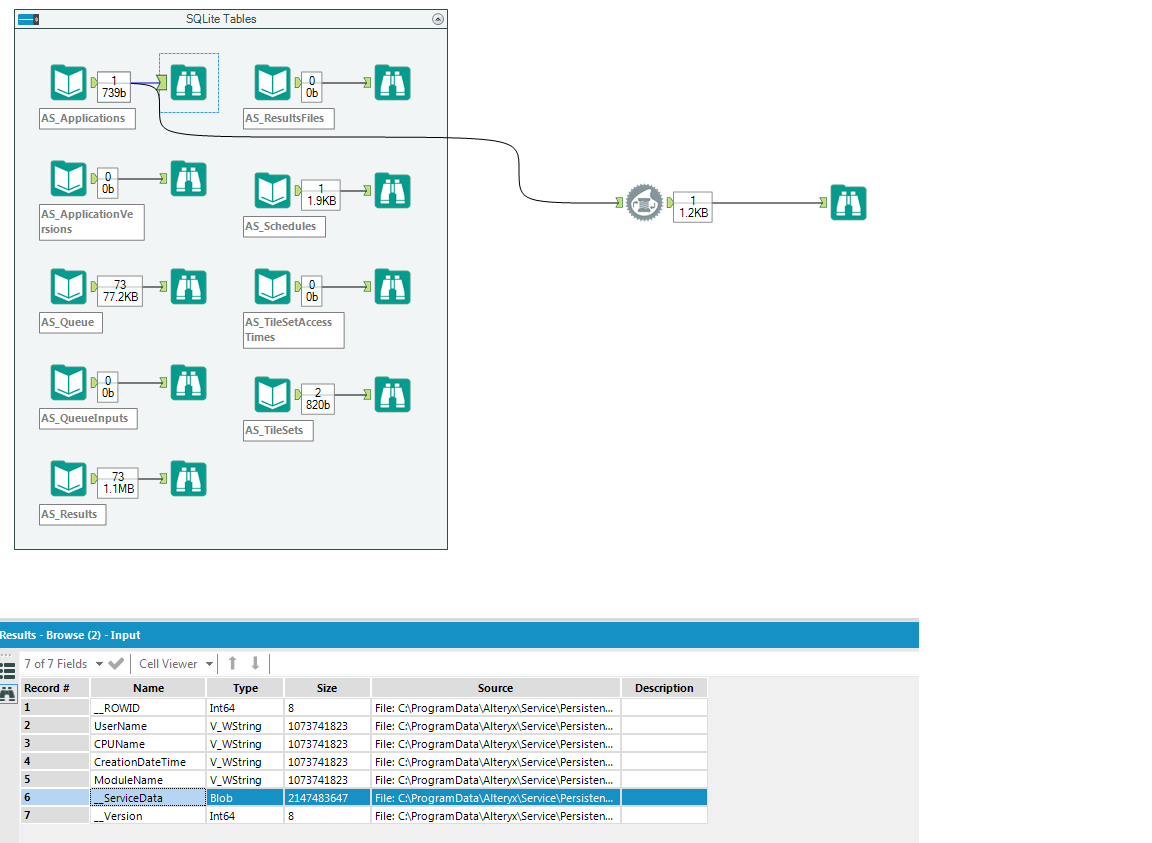This screenshot has height=843, width=1152.
Task: Select the highlighted Browse tool near AS_Applications
Action: pyautogui.click(x=188, y=82)
